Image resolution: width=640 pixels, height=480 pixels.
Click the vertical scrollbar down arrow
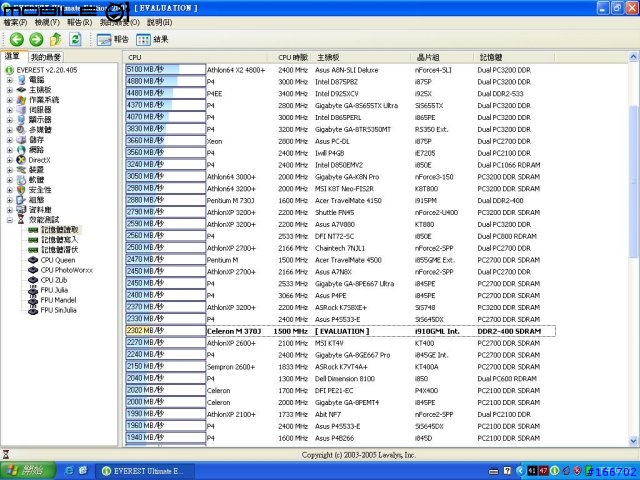tap(633, 441)
